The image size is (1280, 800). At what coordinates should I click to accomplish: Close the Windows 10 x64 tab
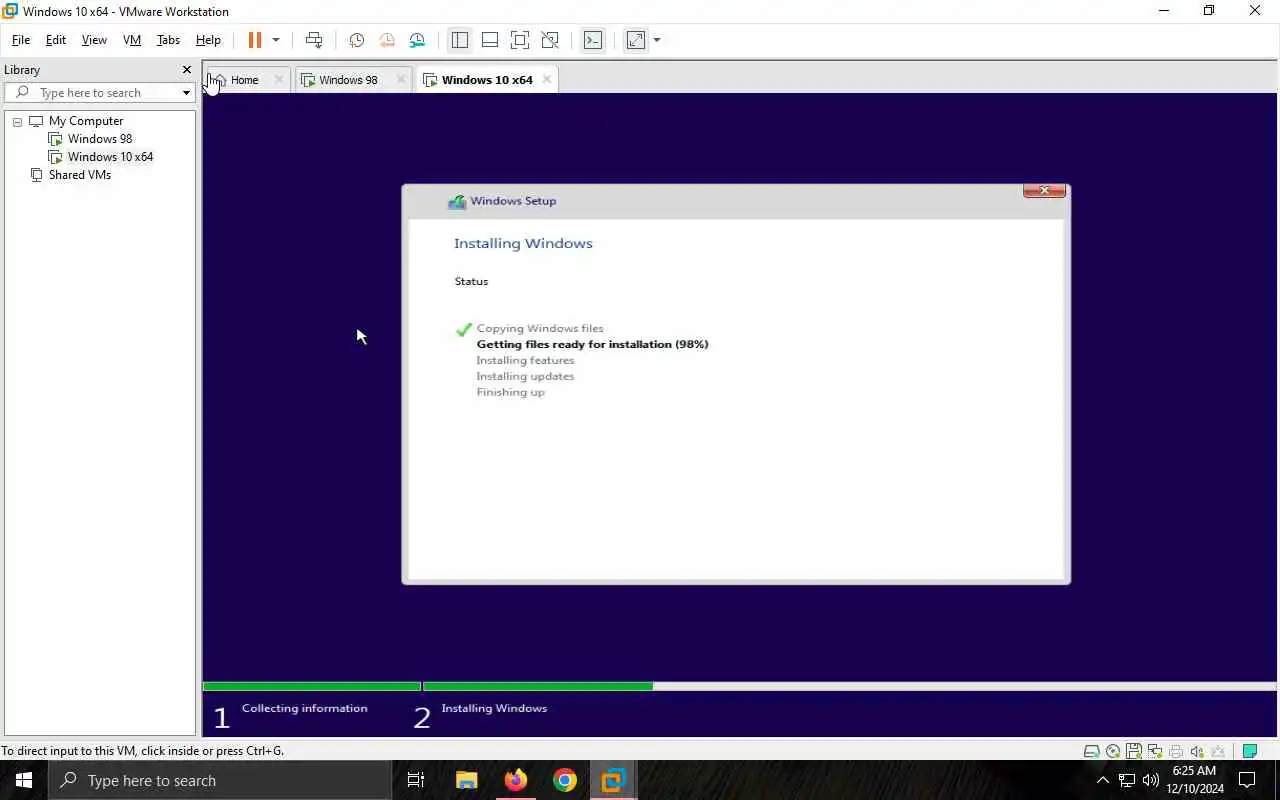(546, 80)
